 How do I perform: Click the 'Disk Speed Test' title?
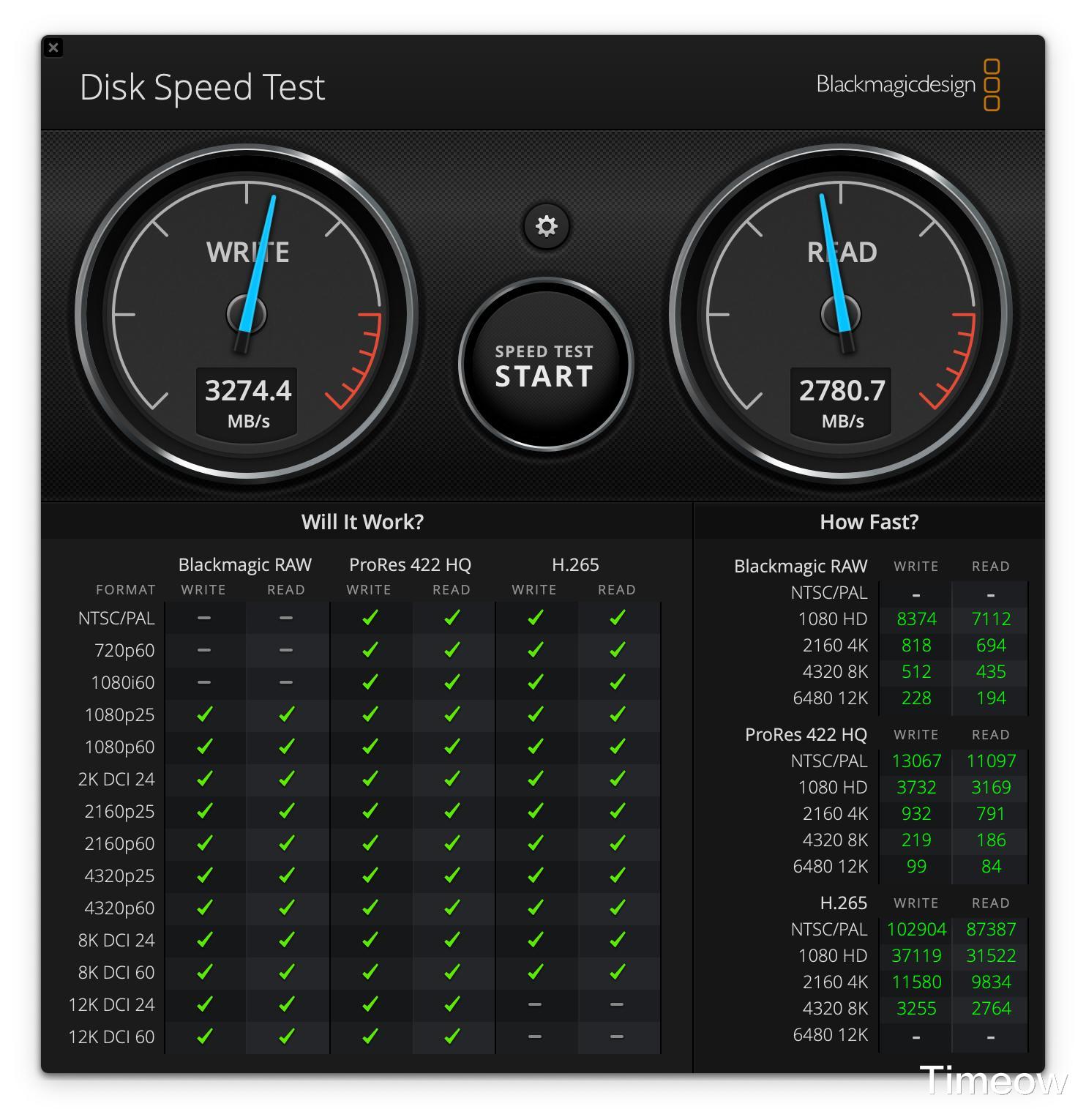point(202,87)
